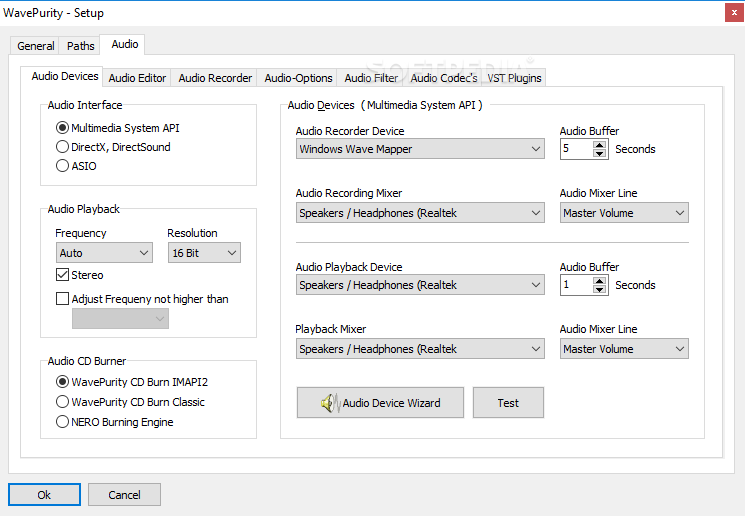Launch the Audio Device Wizard

point(380,403)
